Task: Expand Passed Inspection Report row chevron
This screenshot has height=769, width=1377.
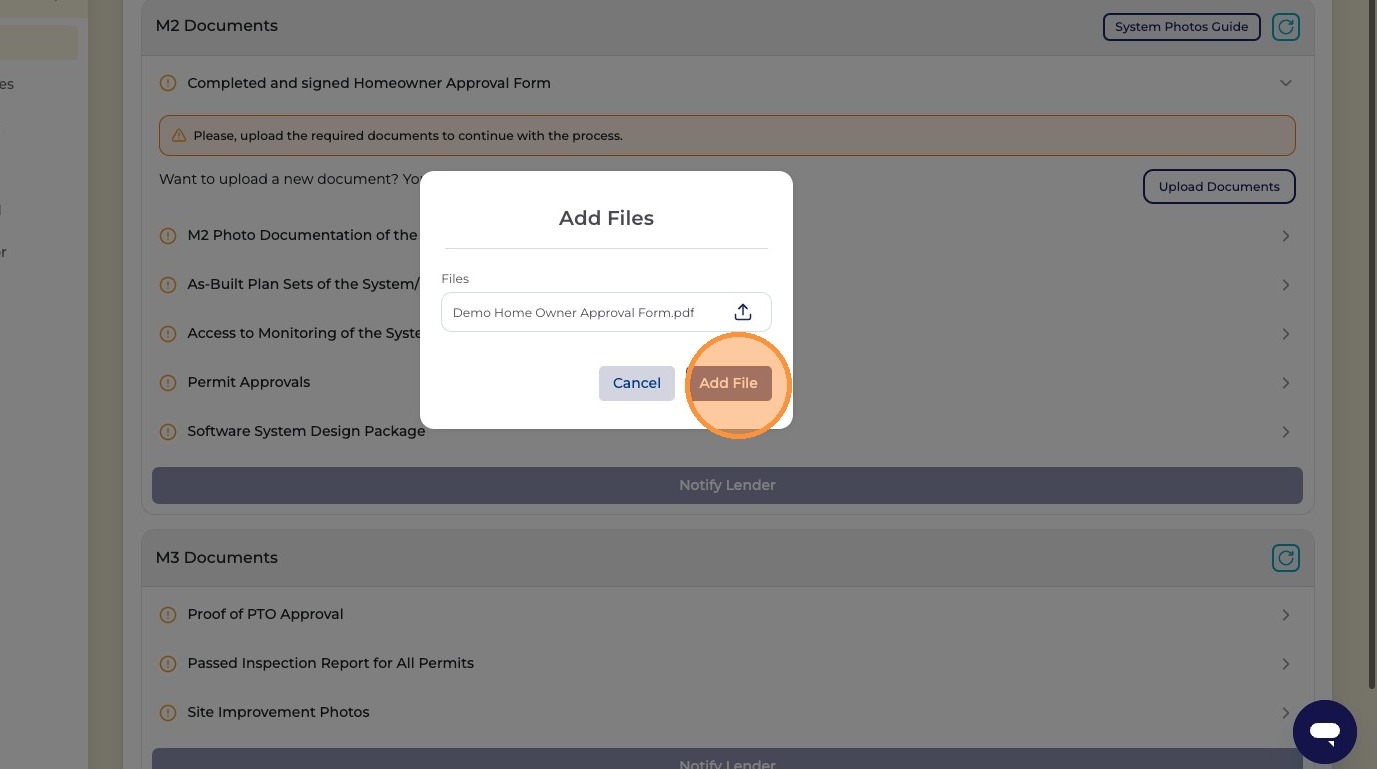Action: coord(1286,664)
